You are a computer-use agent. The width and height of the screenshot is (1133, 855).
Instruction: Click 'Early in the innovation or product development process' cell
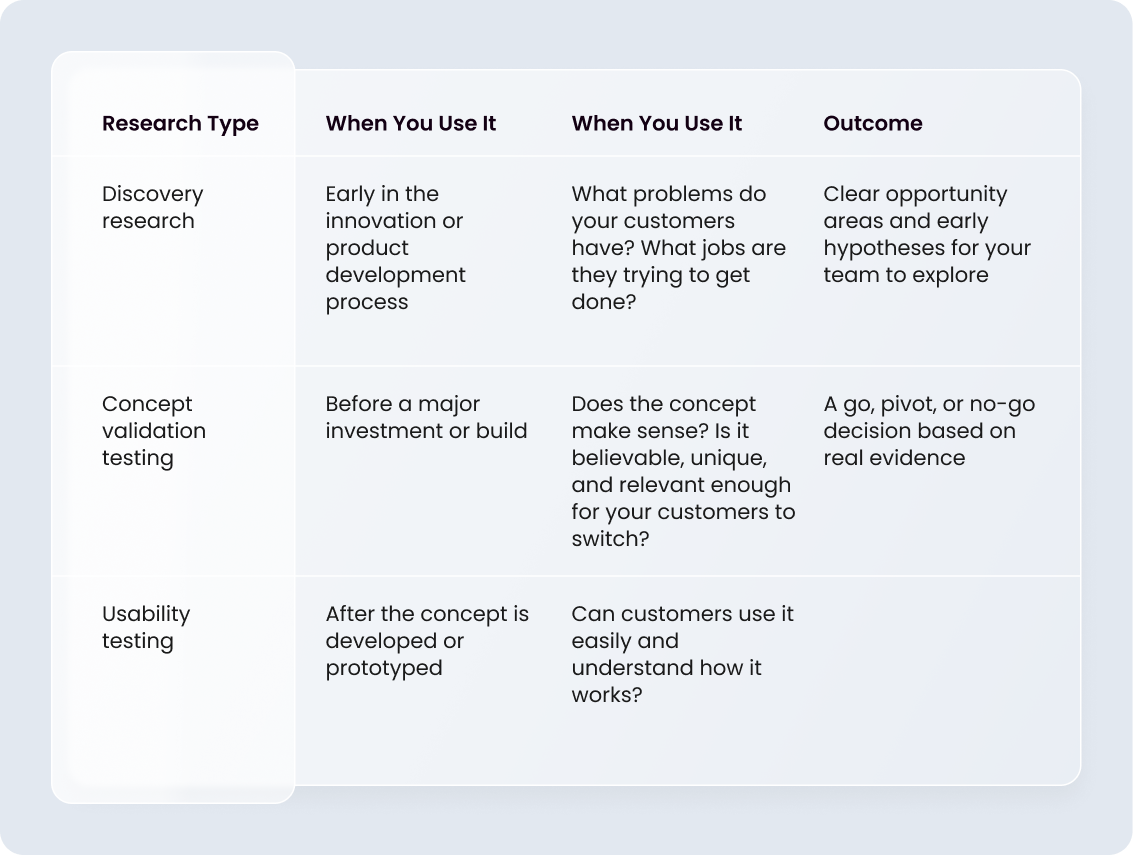coord(396,248)
